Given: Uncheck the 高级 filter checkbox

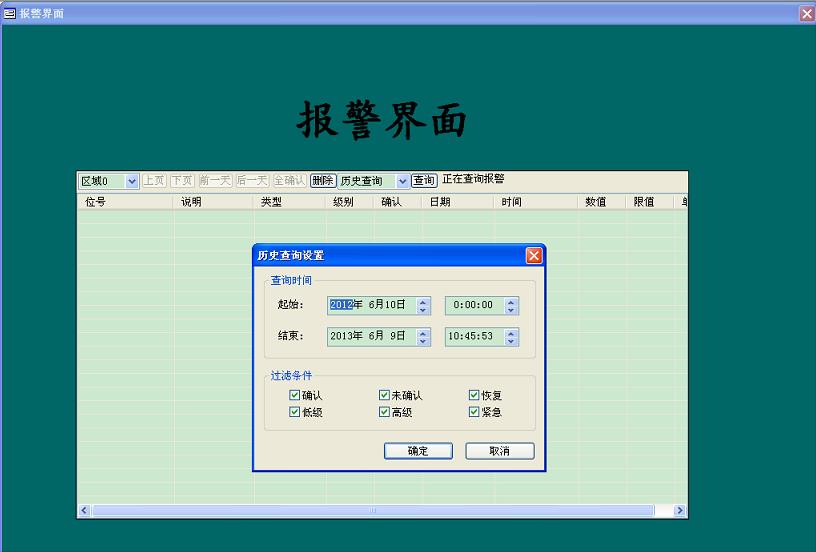Looking at the screenshot, I should click(x=384, y=412).
